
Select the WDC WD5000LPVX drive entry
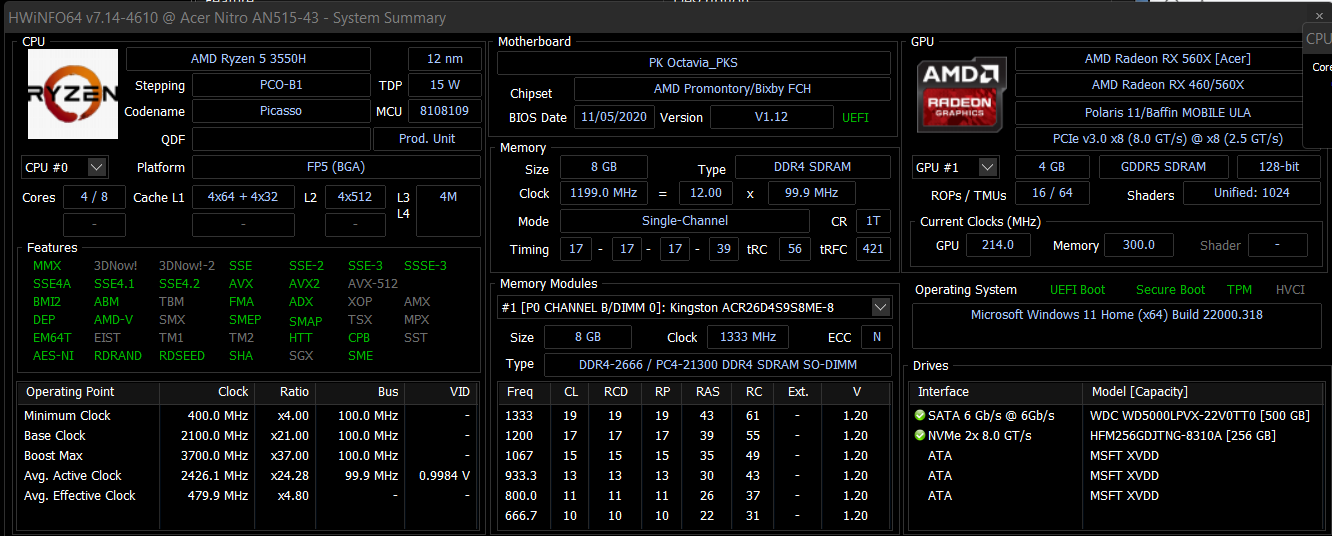1200,416
